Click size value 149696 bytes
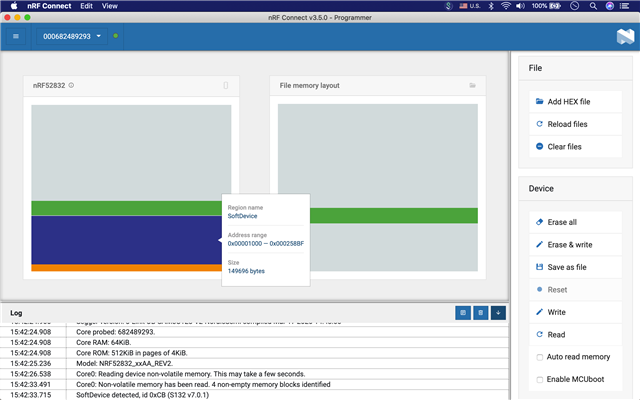The width and height of the screenshot is (640, 400). coord(246,271)
